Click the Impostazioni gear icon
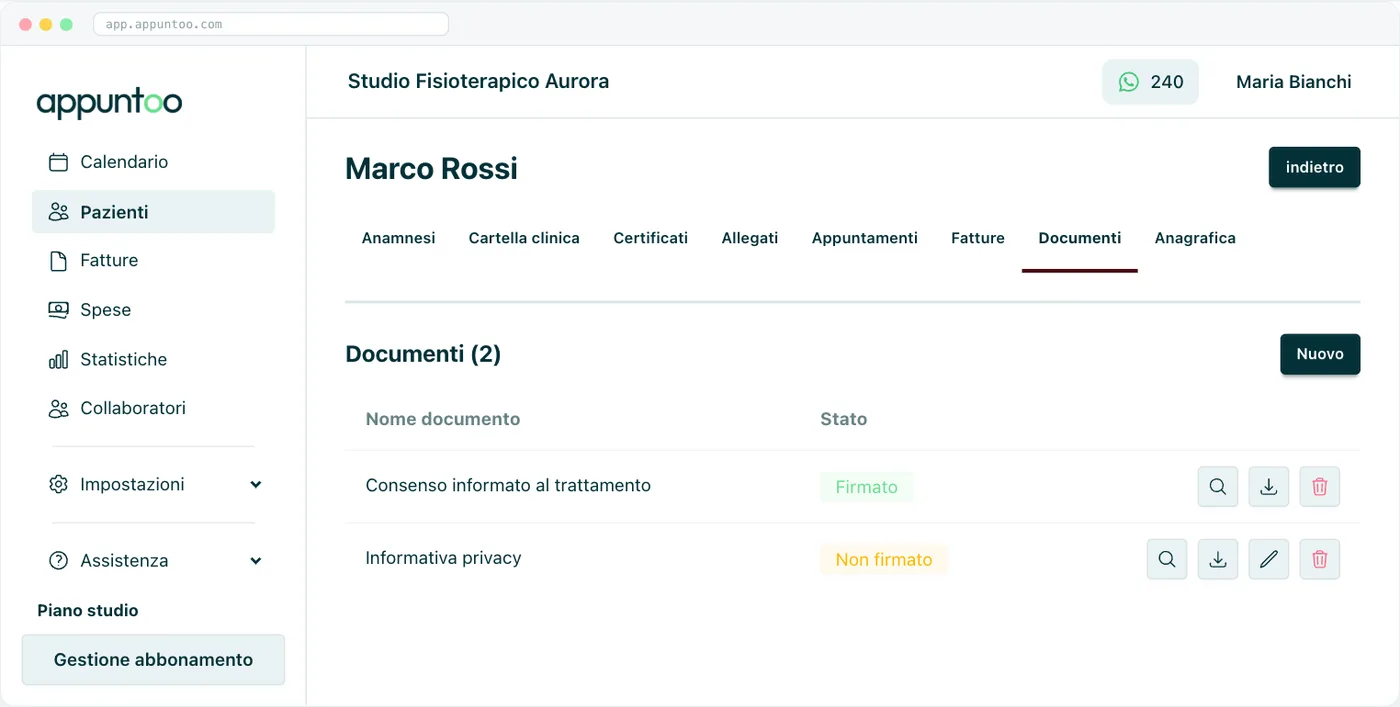Viewport: 1400px width, 707px height. [x=59, y=484]
